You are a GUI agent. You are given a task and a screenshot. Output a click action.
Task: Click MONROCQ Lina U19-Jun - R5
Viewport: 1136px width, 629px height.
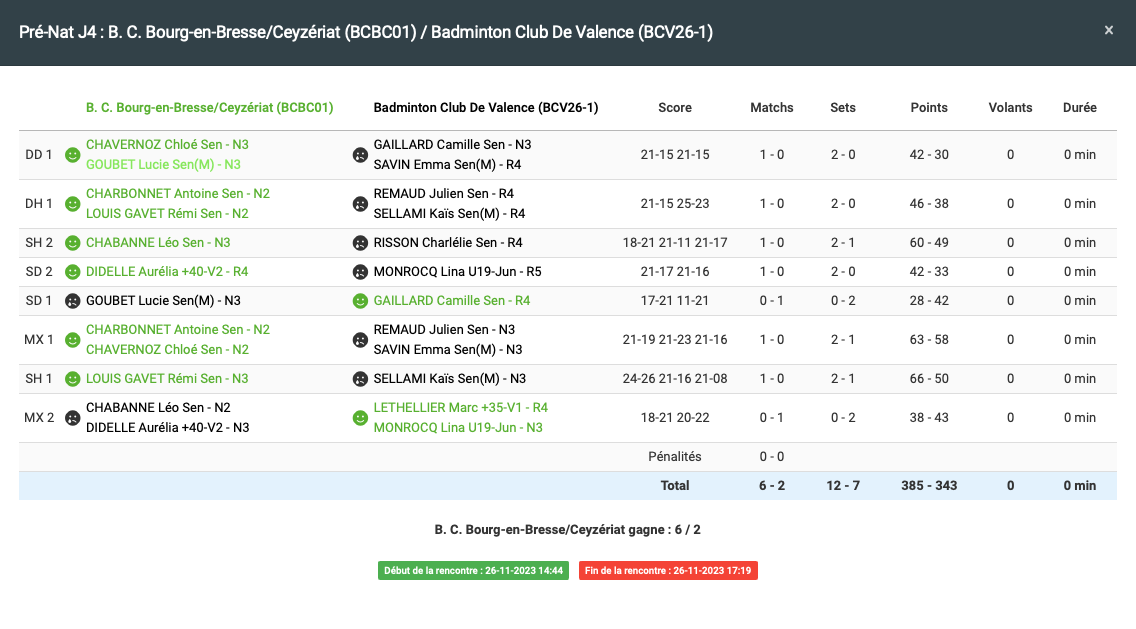[457, 272]
